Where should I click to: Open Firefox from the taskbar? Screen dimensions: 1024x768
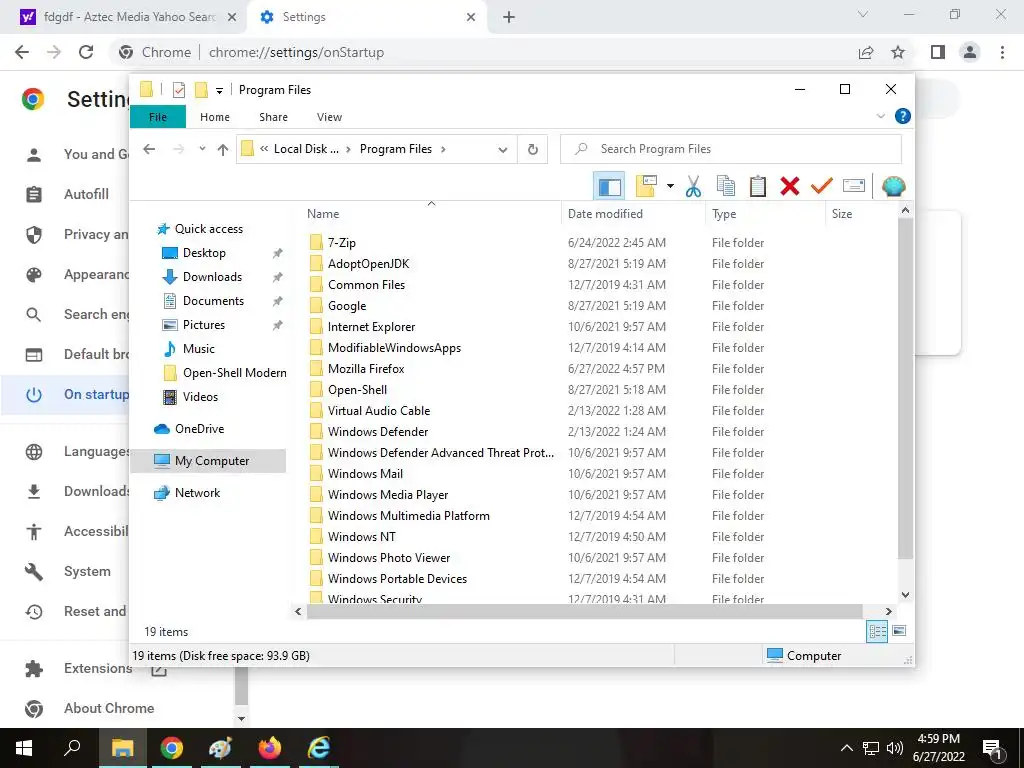268,748
